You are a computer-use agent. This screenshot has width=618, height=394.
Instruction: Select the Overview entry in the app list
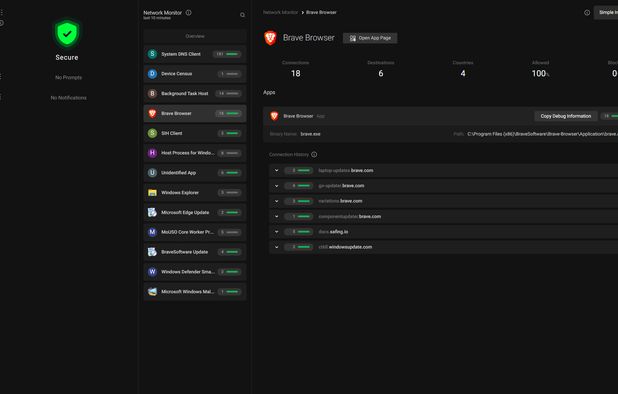(195, 36)
